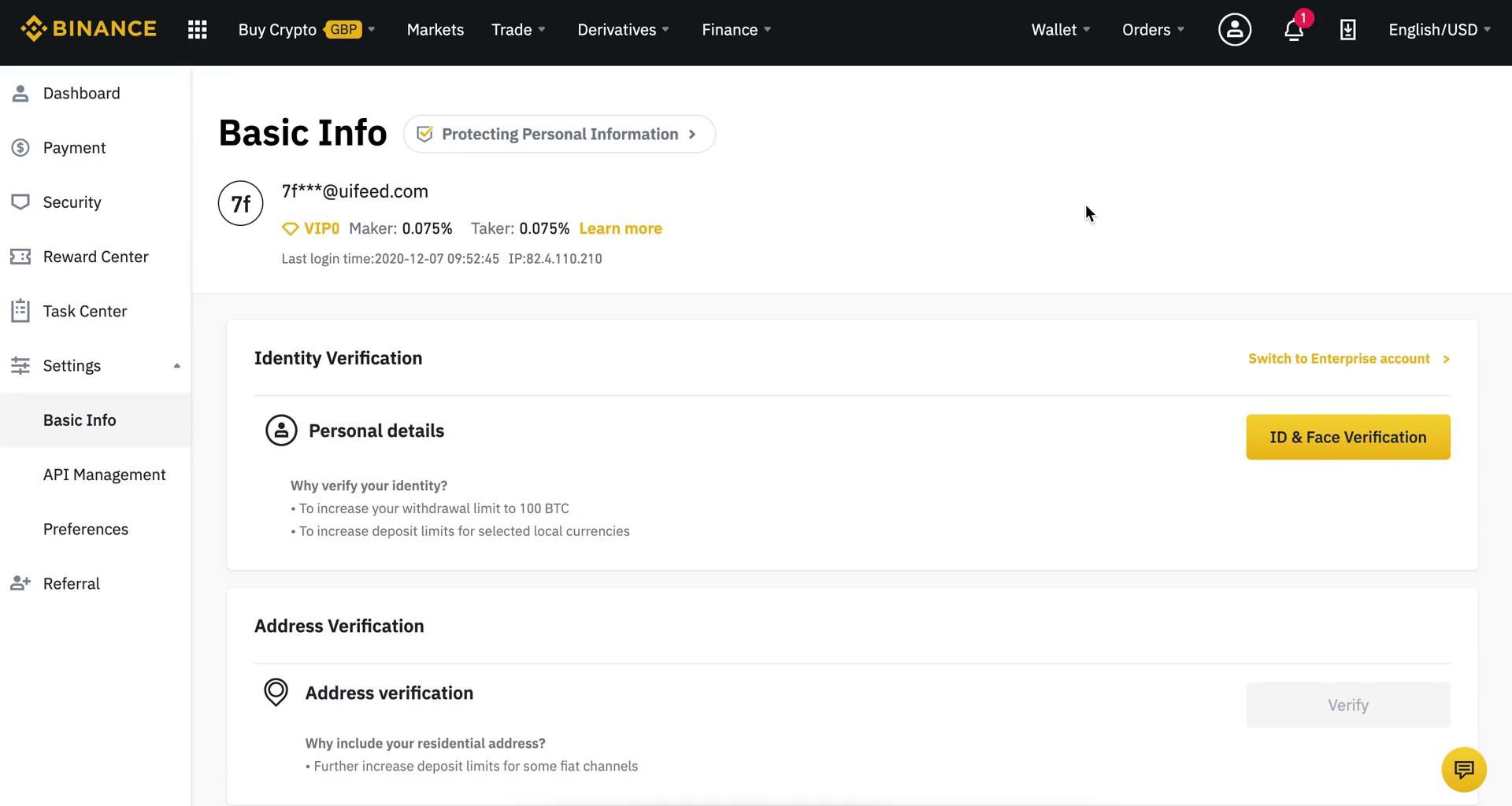Expand the Derivatives dropdown menu
Viewport: 1512px width, 806px height.
[623, 30]
